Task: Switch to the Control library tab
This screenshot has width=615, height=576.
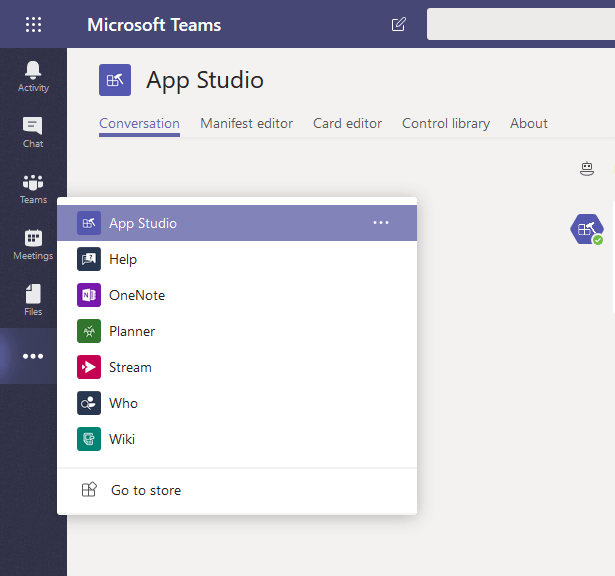Action: pos(446,124)
